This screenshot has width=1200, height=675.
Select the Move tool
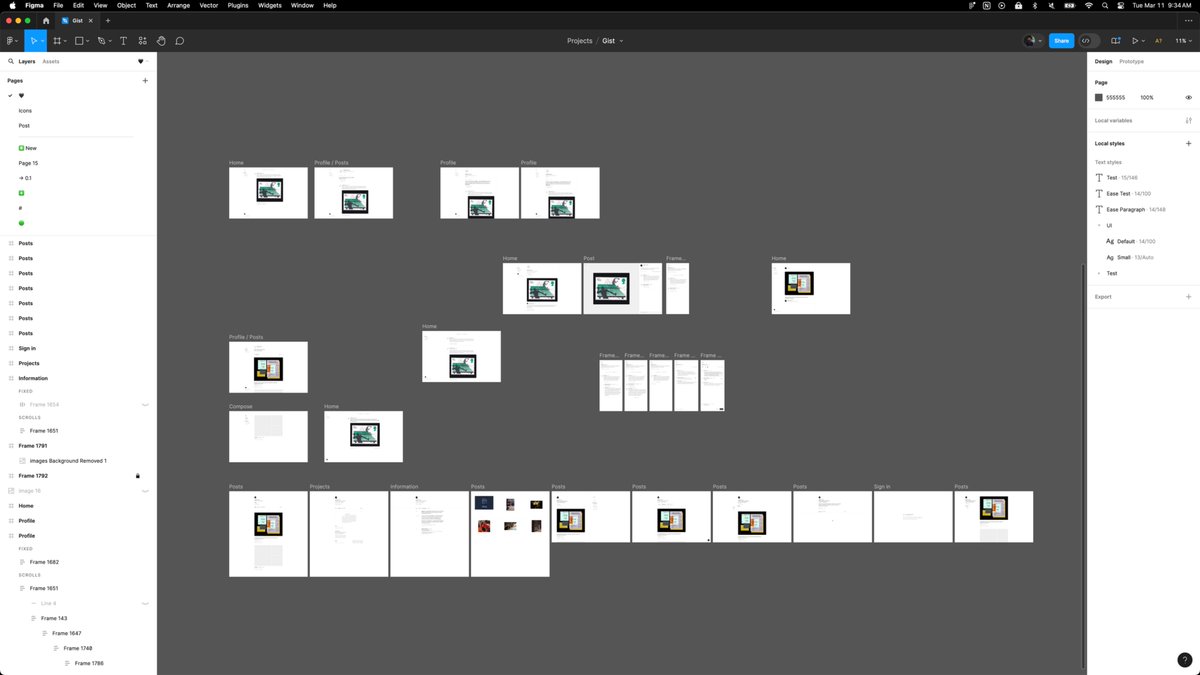pyautogui.click(x=33, y=41)
